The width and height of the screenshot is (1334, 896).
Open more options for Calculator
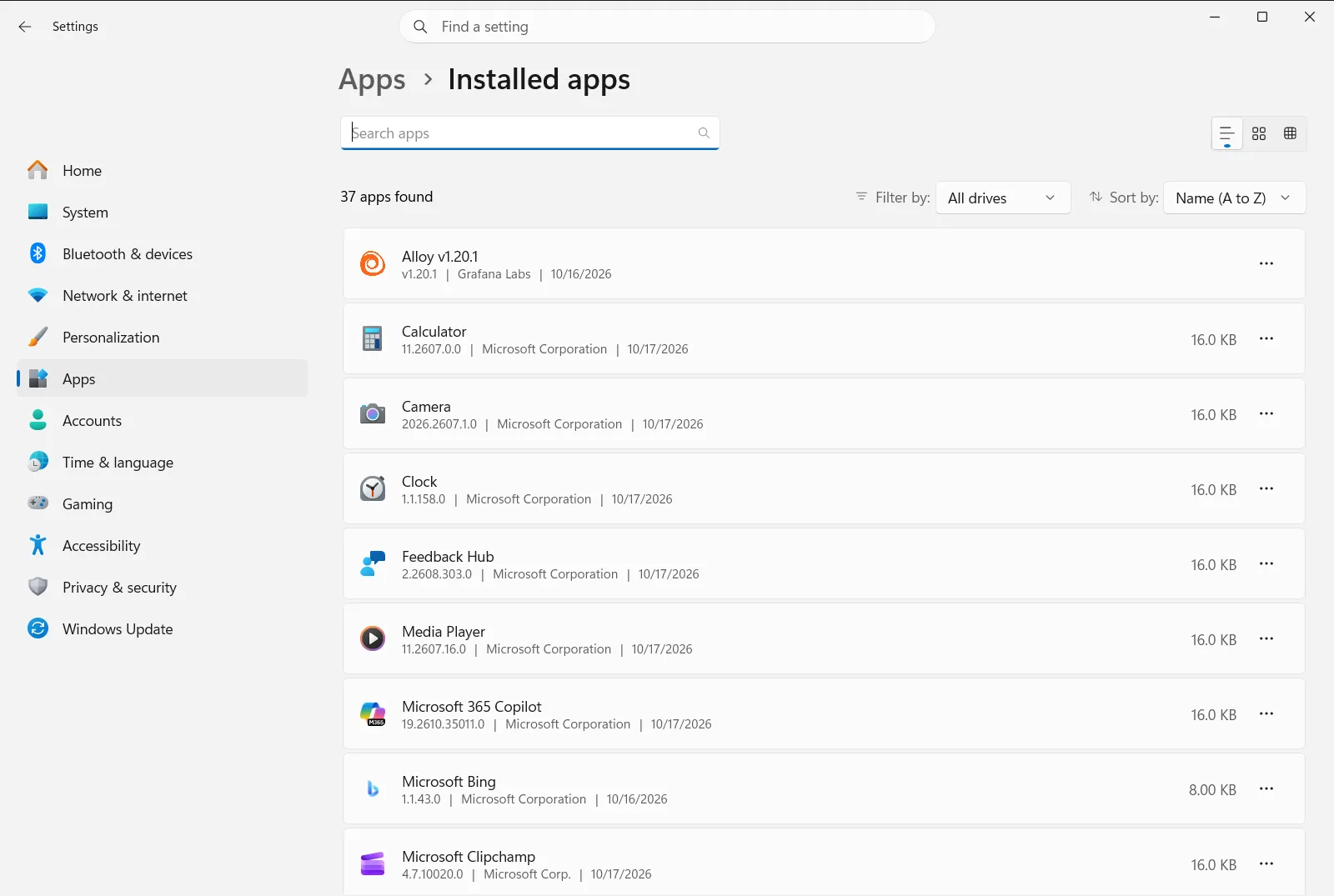1266,338
